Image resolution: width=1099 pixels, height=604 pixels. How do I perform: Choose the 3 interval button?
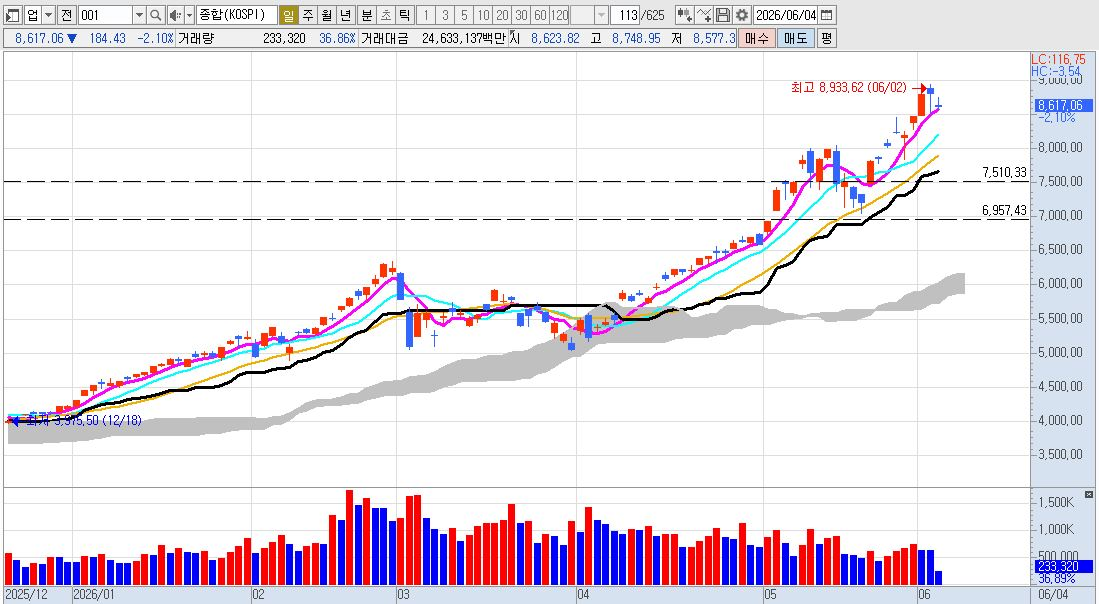click(444, 15)
